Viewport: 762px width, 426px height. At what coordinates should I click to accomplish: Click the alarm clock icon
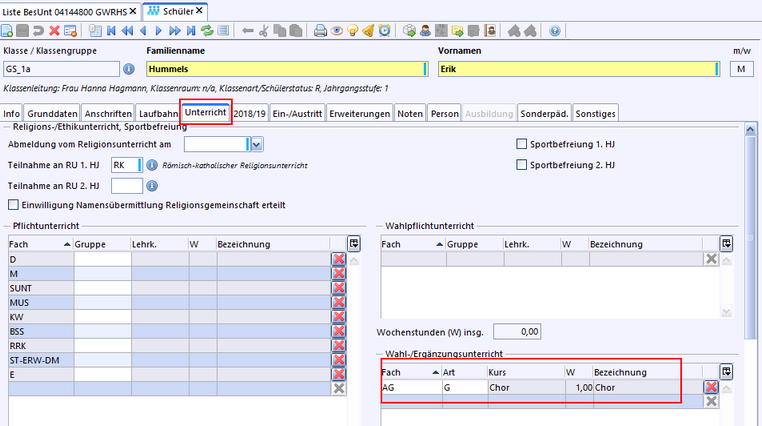[x=384, y=31]
